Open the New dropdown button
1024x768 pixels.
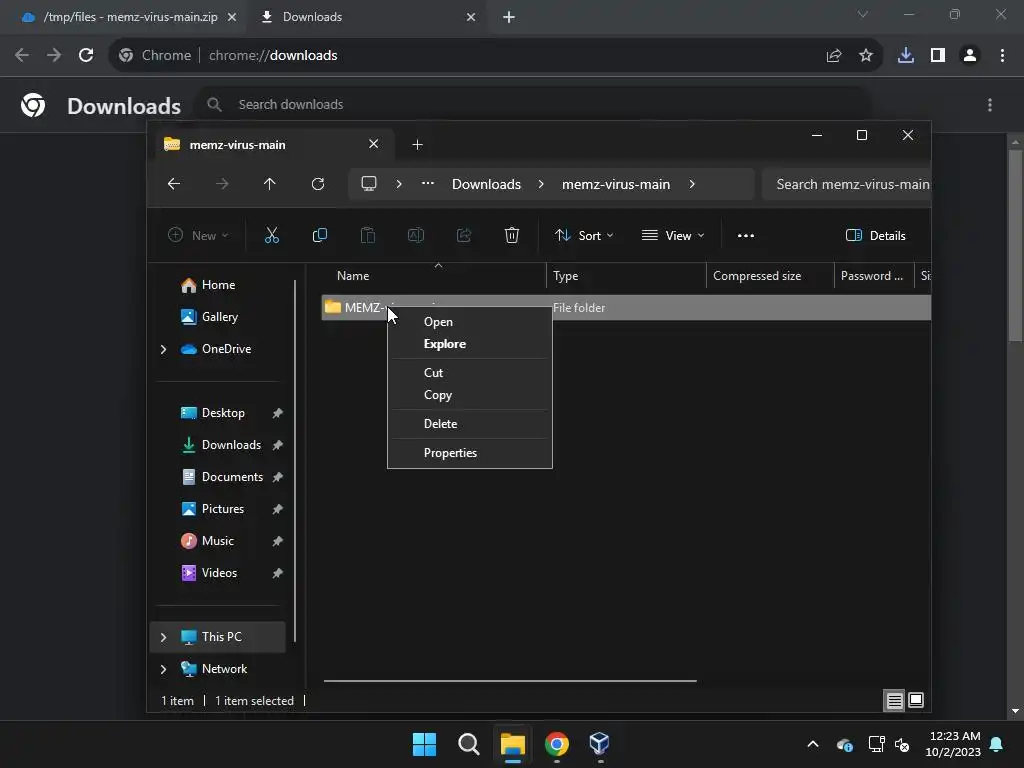tap(198, 236)
